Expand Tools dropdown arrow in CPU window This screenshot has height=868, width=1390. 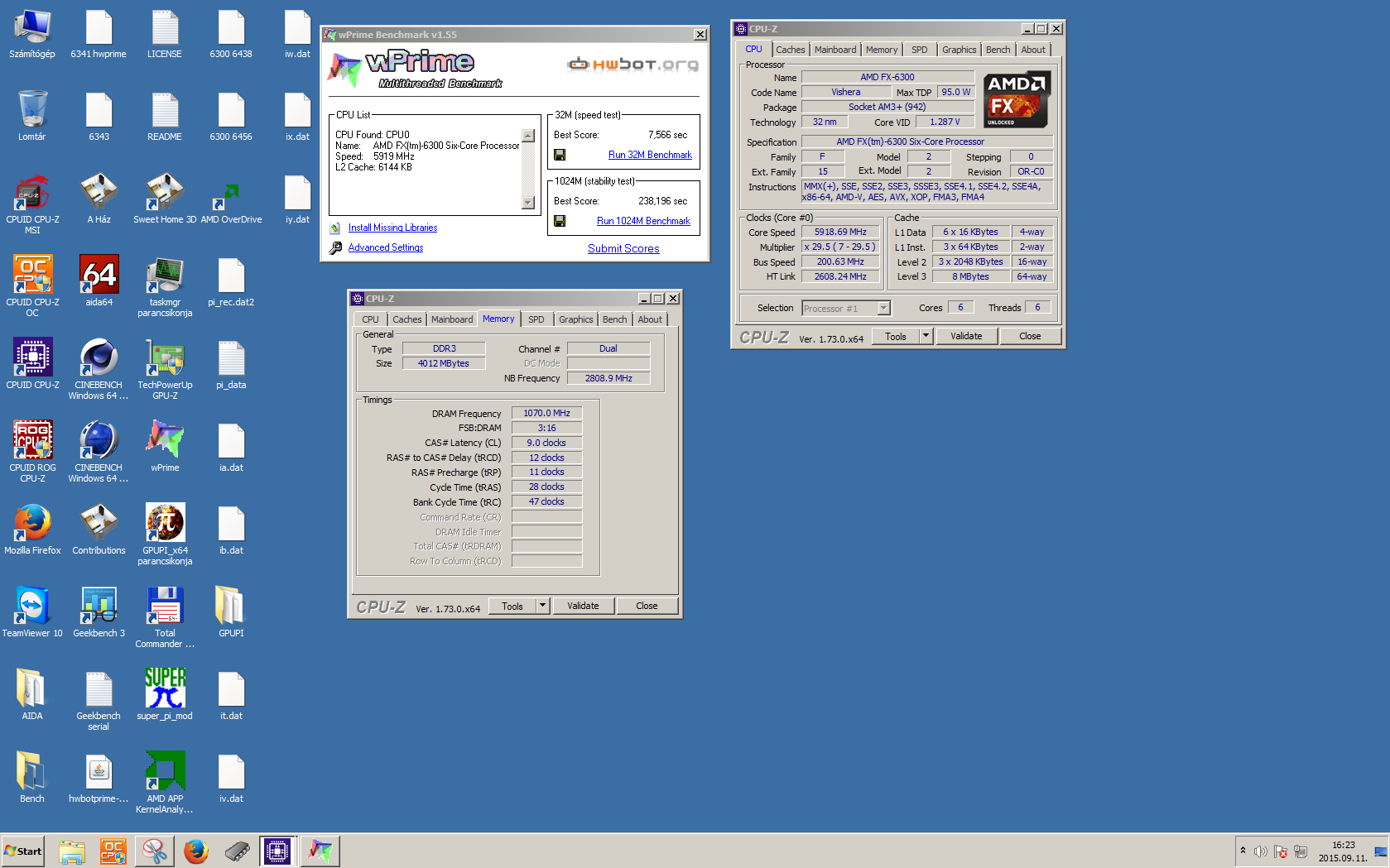(x=926, y=336)
